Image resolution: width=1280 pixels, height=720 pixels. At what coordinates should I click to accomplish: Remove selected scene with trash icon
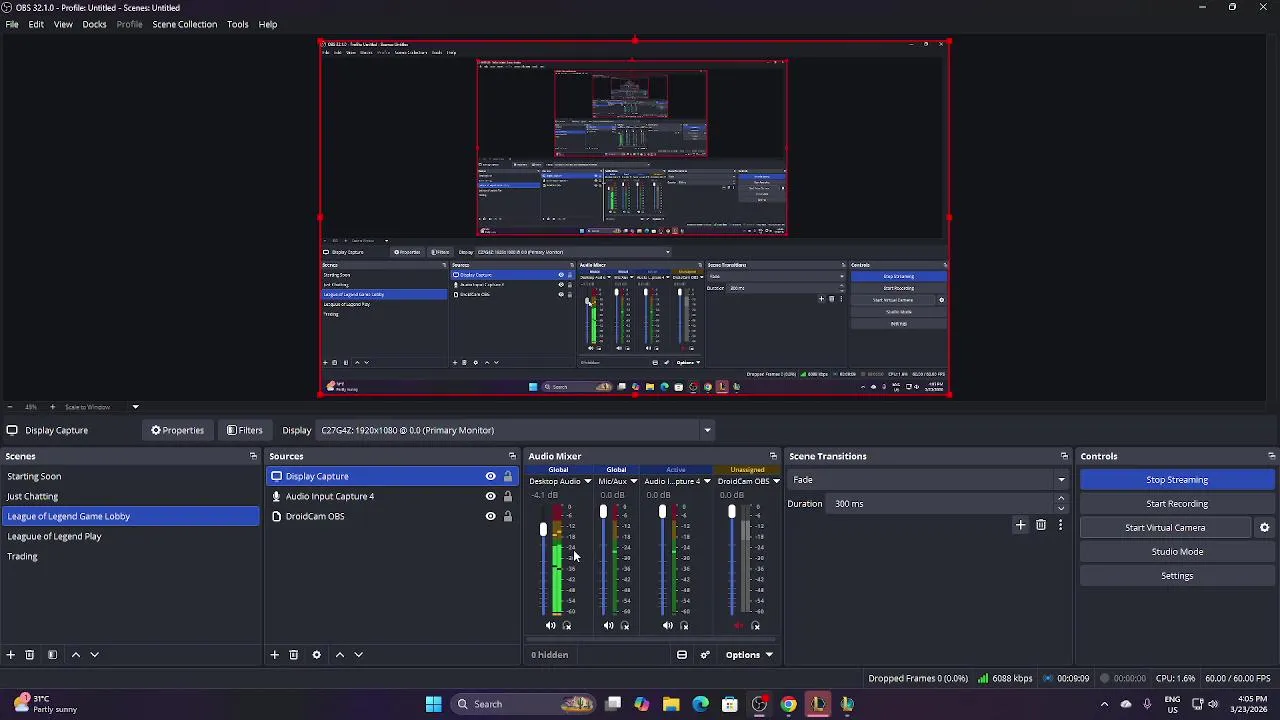[30, 655]
